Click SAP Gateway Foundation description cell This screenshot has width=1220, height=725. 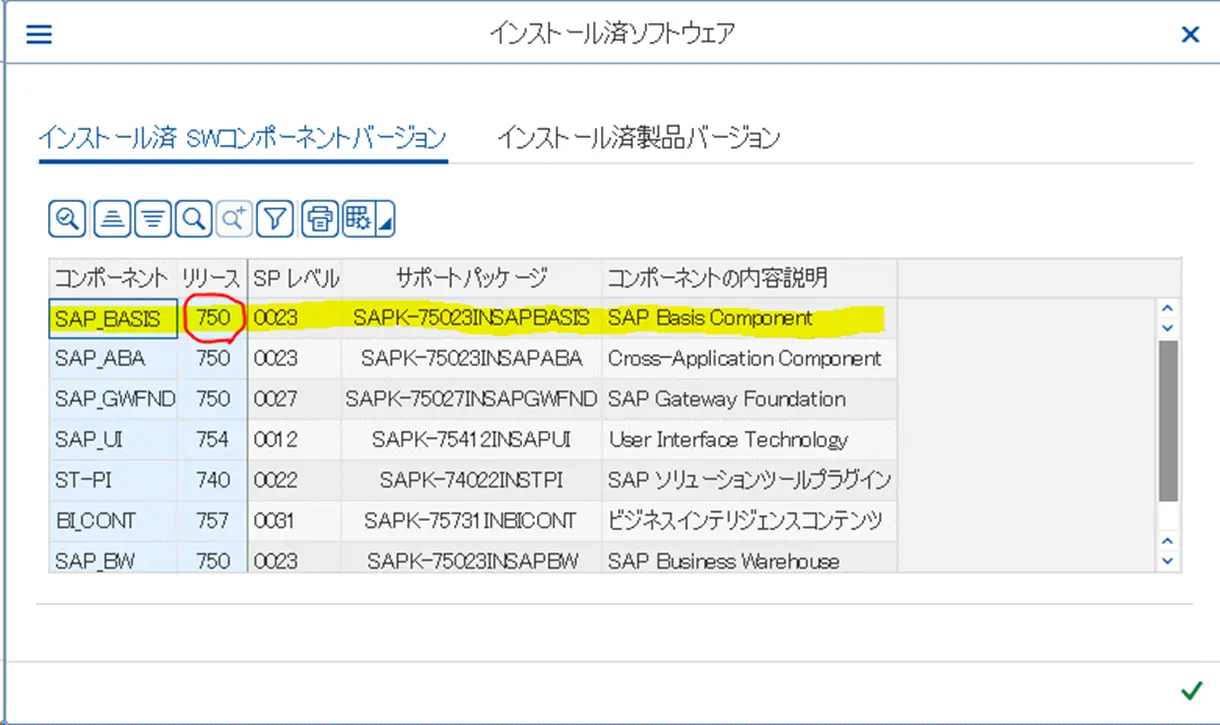click(749, 399)
